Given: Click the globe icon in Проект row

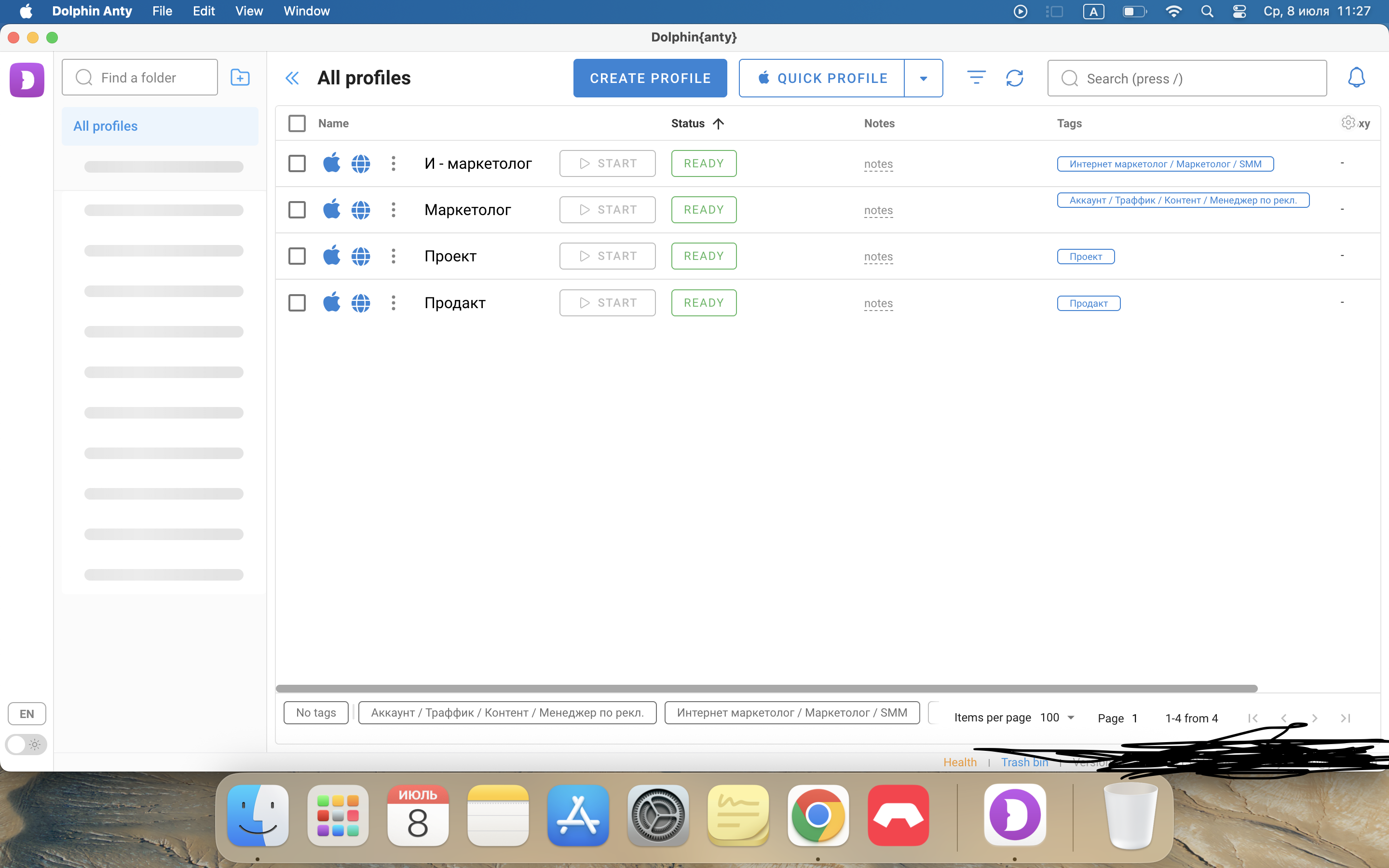Looking at the screenshot, I should point(360,256).
